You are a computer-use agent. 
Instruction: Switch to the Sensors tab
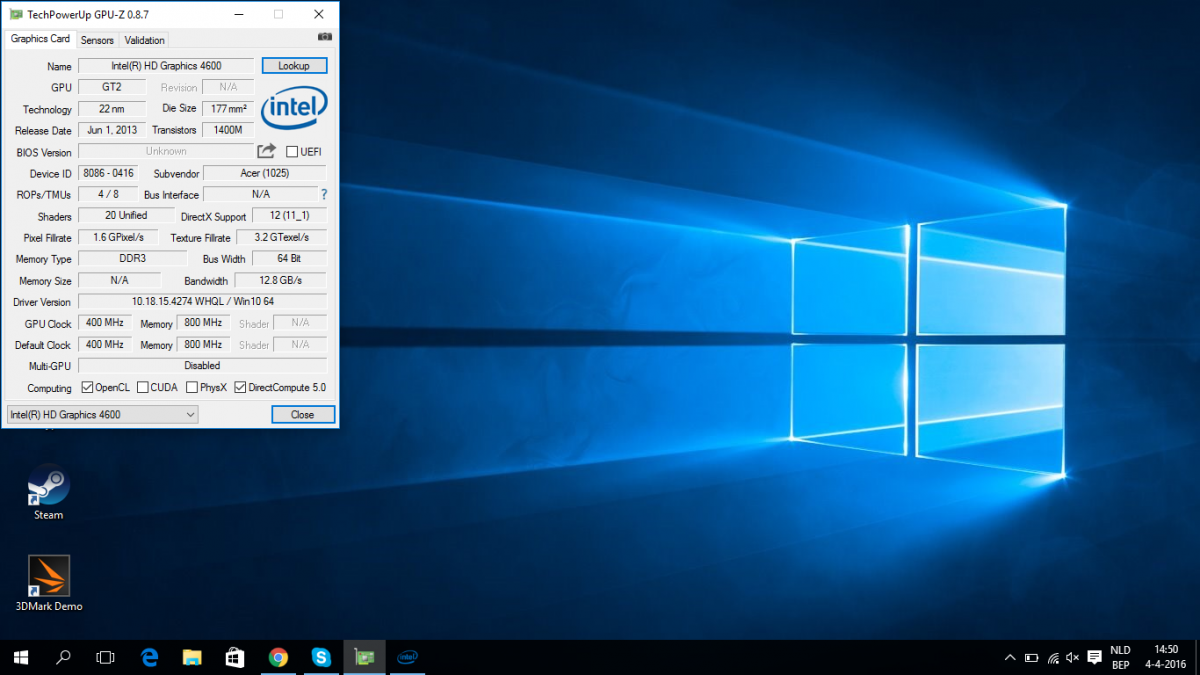[97, 40]
